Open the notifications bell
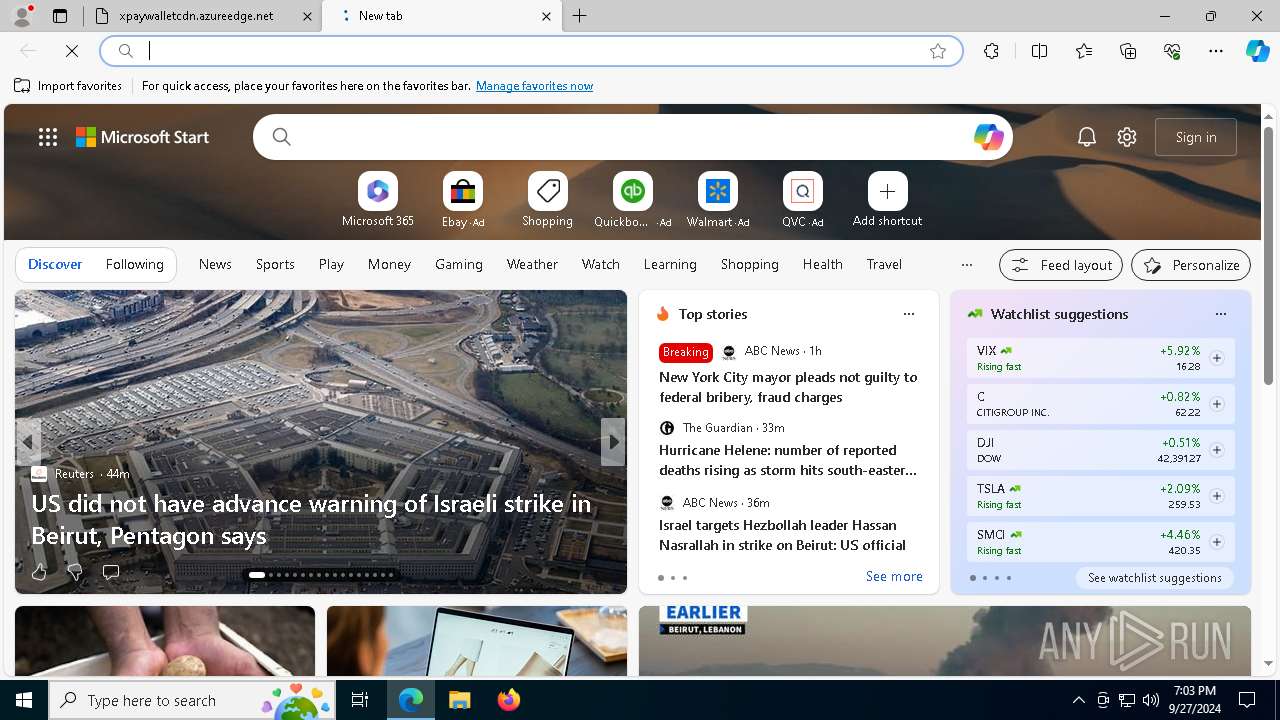The height and width of the screenshot is (720, 1280). pos(1087,137)
